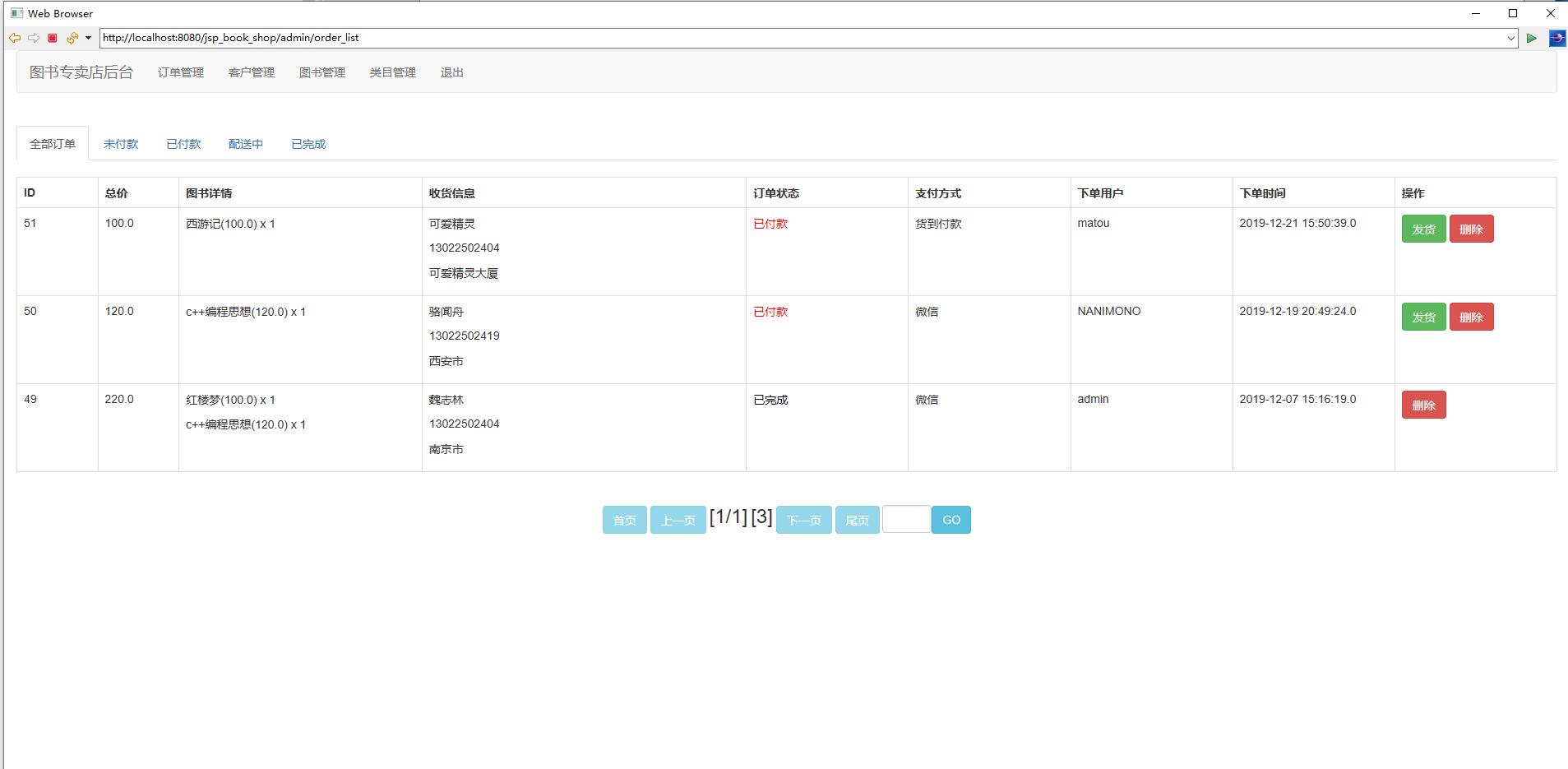Switch to the 未付款 orders tab
The image size is (1568, 769).
click(x=121, y=144)
